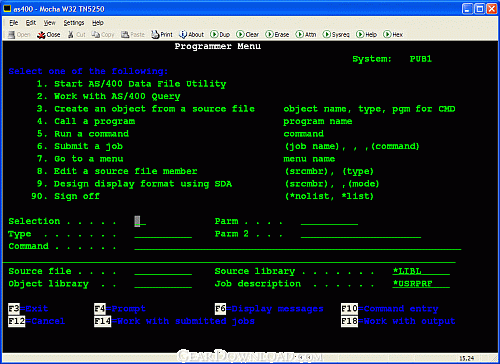Click the Copy toolbar icon
The width and height of the screenshot is (500, 364).
coord(103,34)
